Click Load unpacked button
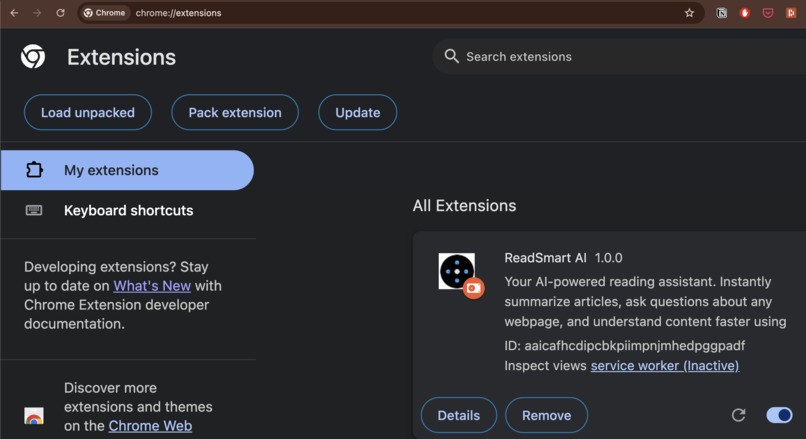This screenshot has width=806, height=439. (88, 113)
